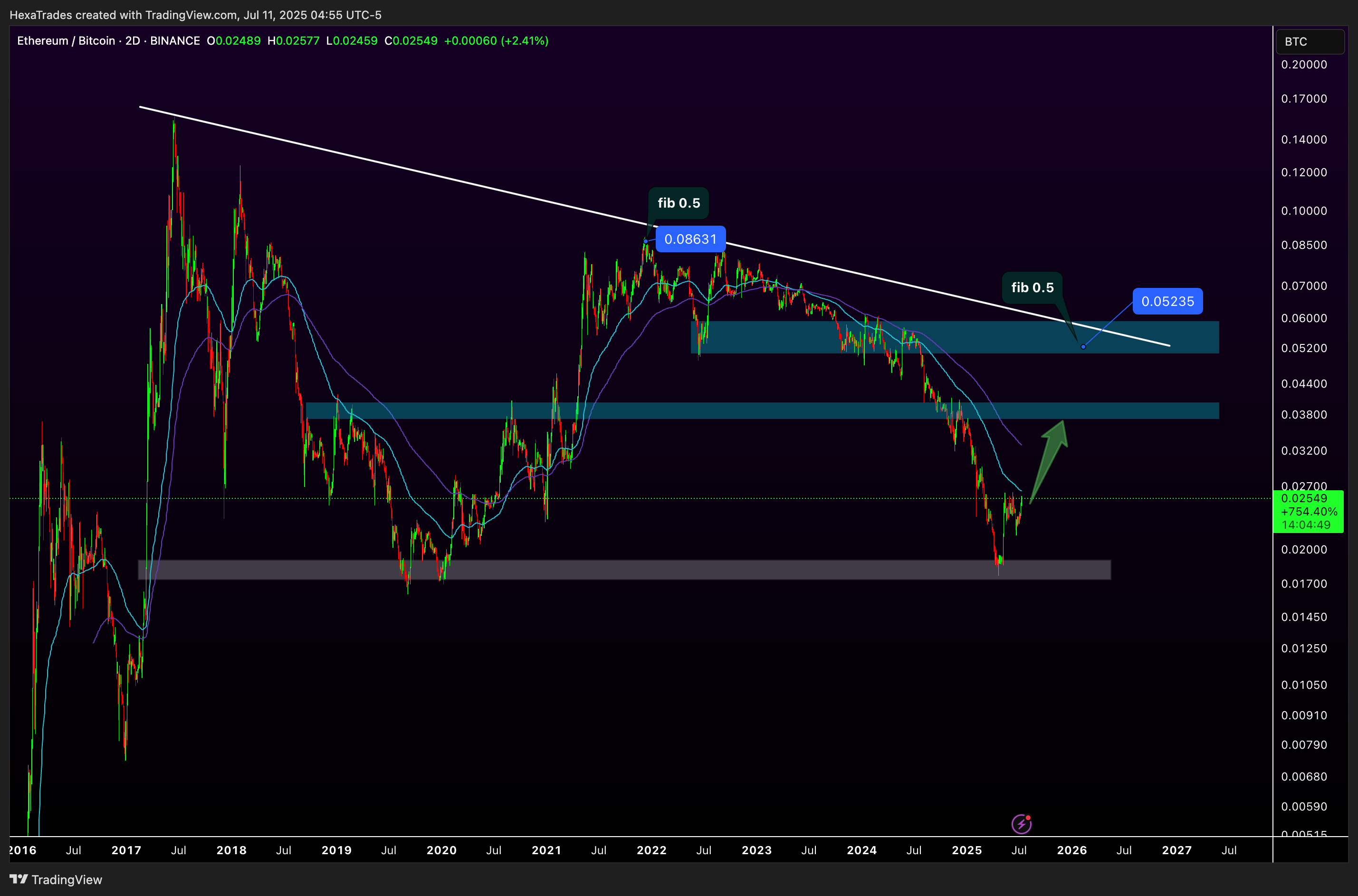Click the fib 0.5 callout near 2026
1358x896 pixels.
tap(1032, 287)
